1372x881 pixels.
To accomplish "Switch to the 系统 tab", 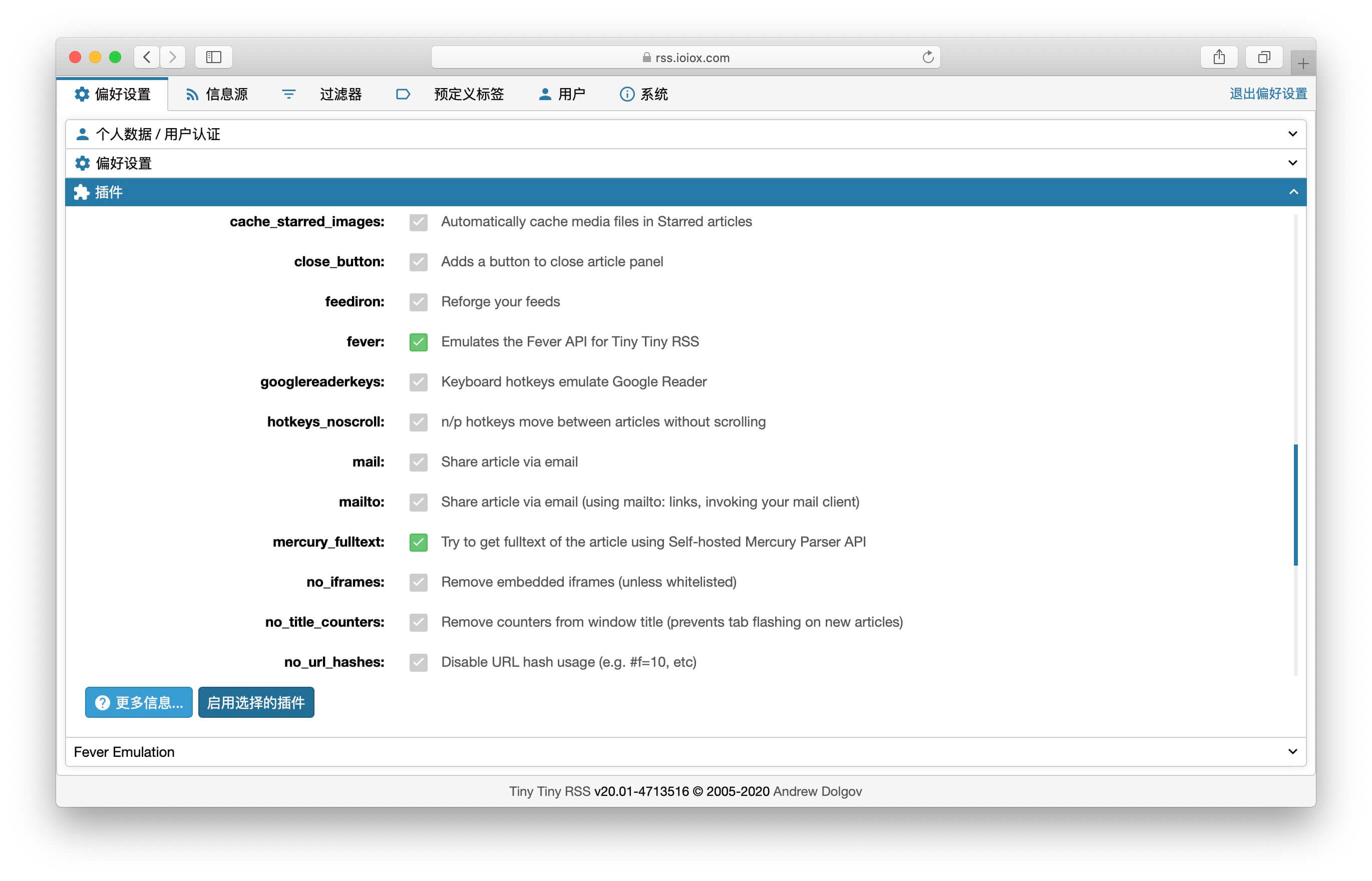I will tap(644, 94).
